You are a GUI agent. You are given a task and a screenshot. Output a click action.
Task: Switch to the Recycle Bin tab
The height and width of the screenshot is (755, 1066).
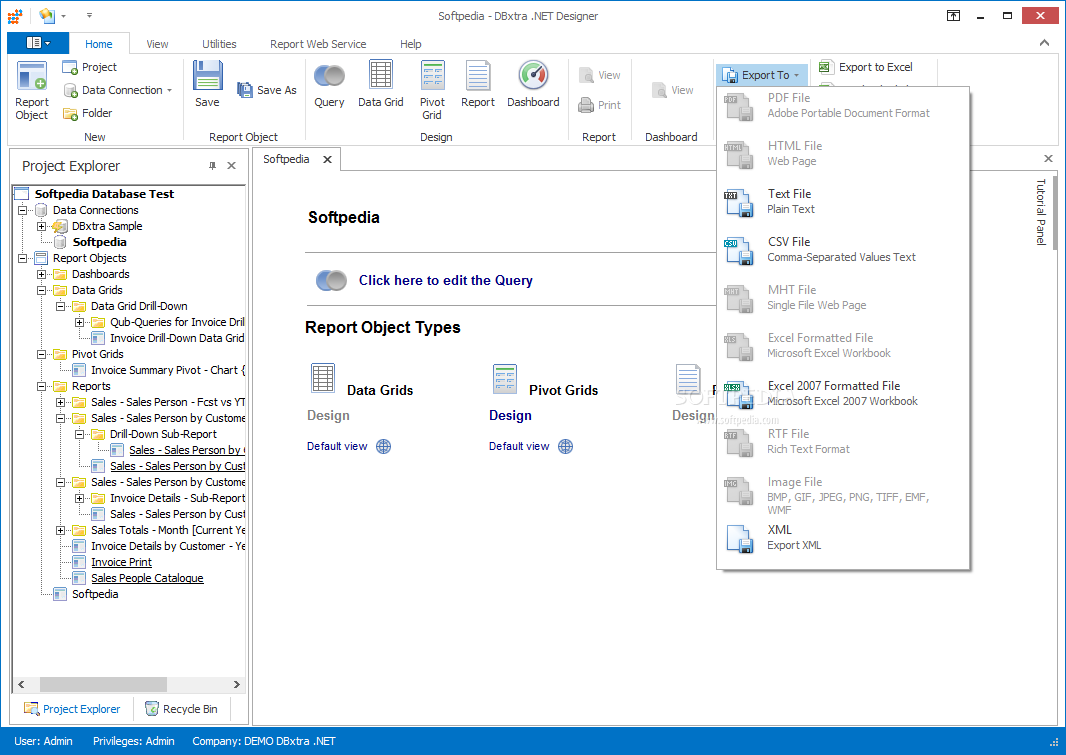(182, 709)
